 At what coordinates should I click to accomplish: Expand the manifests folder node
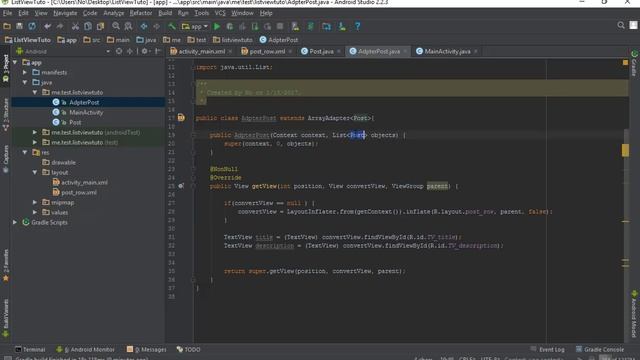pyautogui.click(x=25, y=72)
